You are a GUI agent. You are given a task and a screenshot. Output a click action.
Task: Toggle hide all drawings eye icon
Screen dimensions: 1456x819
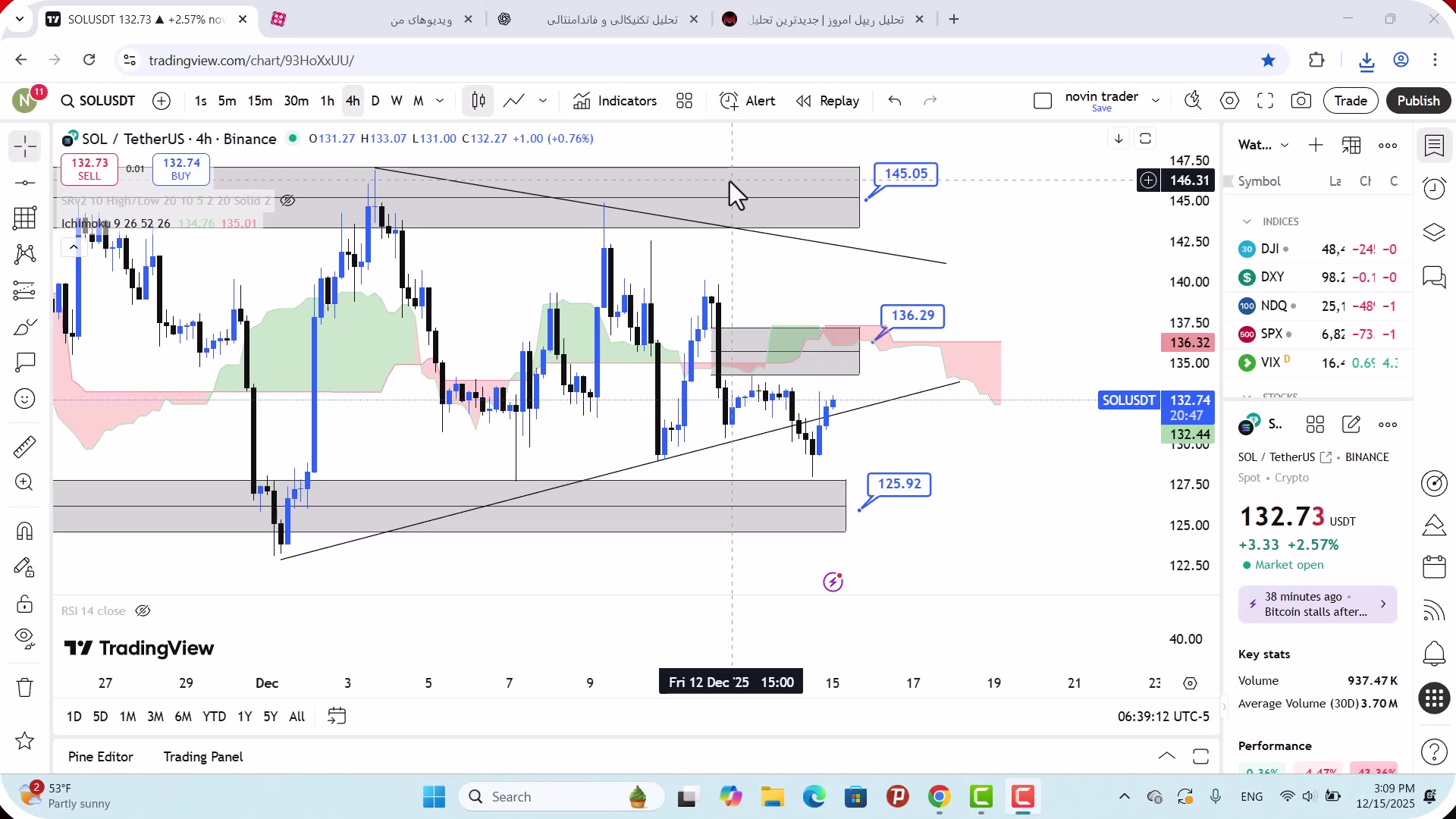[24, 639]
